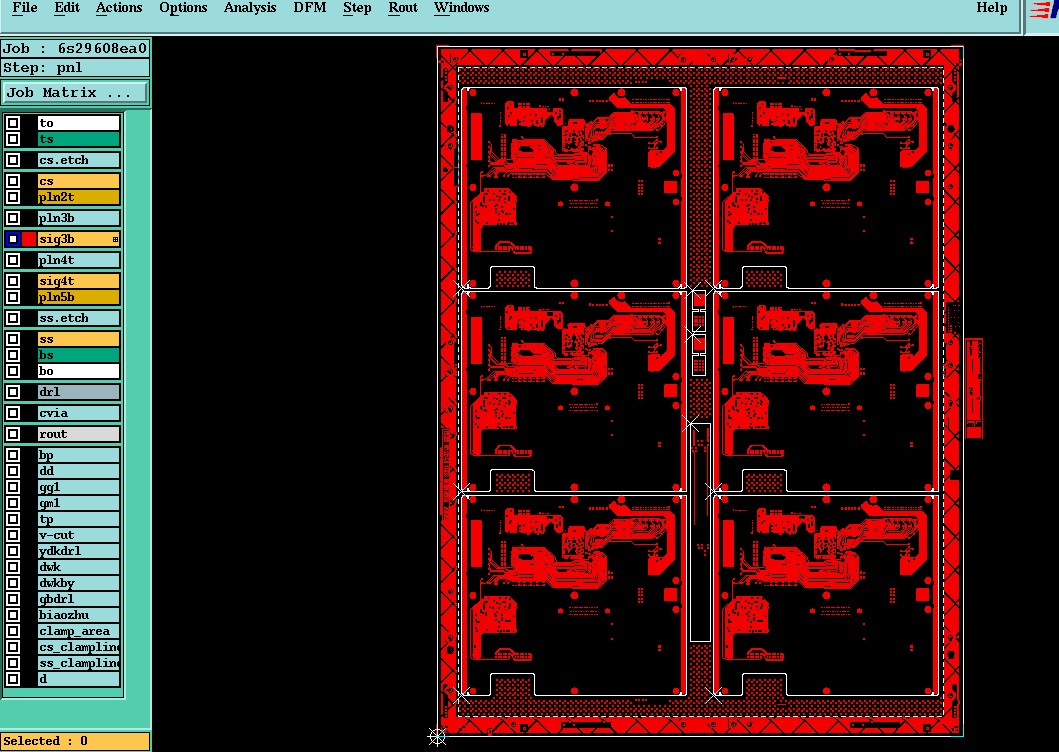The image size is (1059, 752).
Task: Toggle the active sig3b layer checkbox
Action: [13, 239]
